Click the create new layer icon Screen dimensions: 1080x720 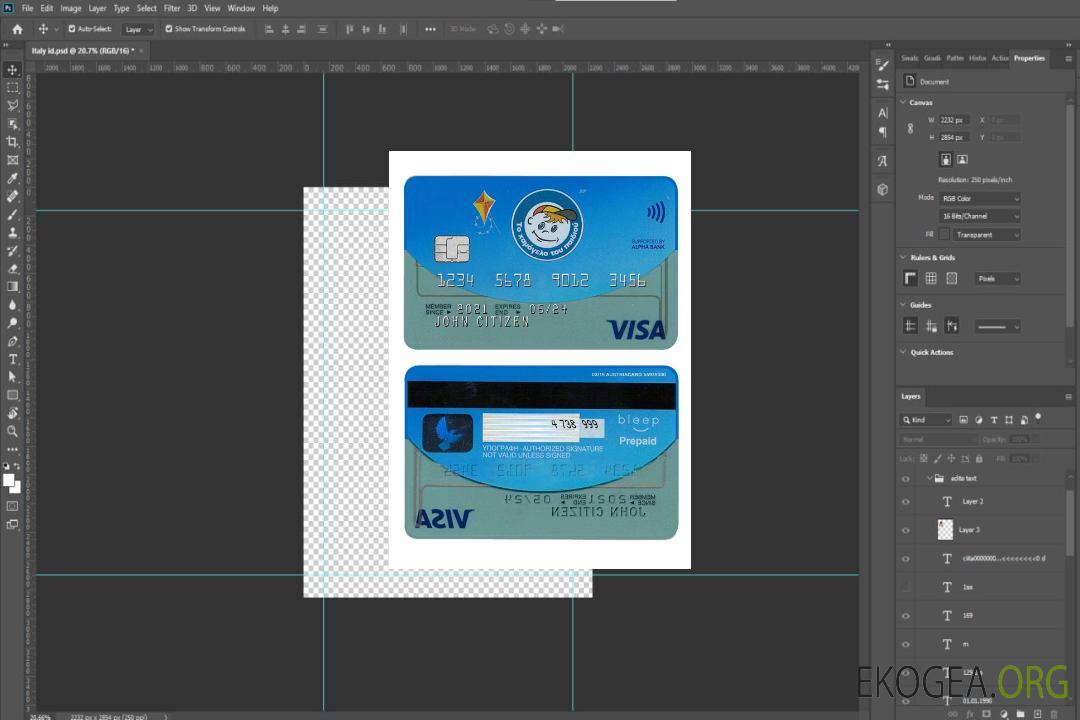(x=1037, y=714)
